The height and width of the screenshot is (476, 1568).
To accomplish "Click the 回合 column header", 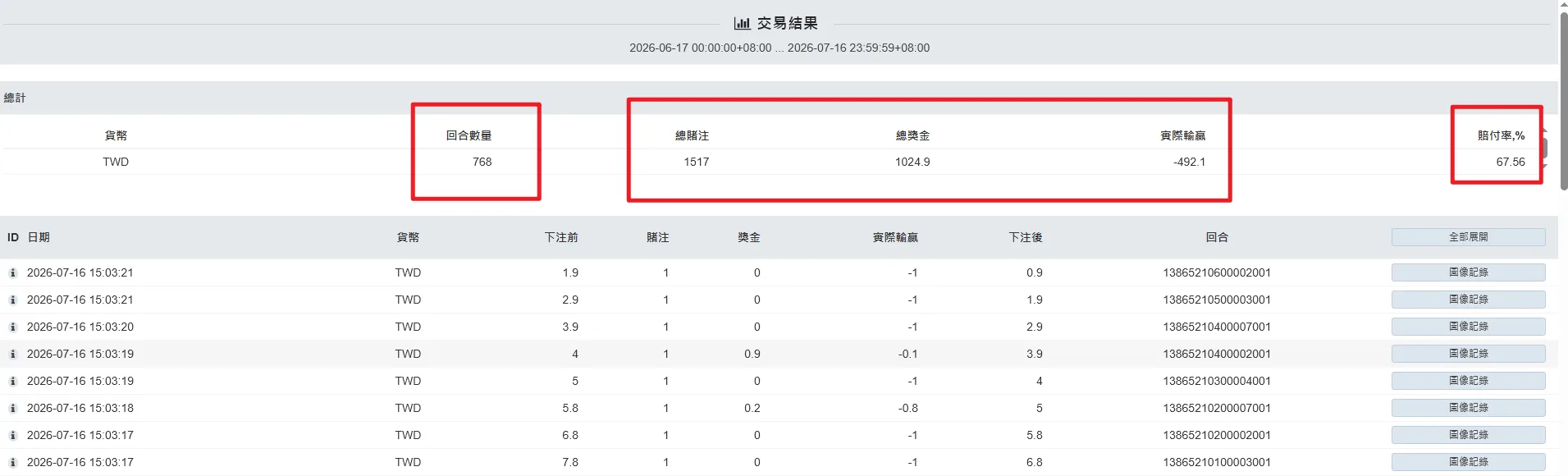I will [1217, 237].
